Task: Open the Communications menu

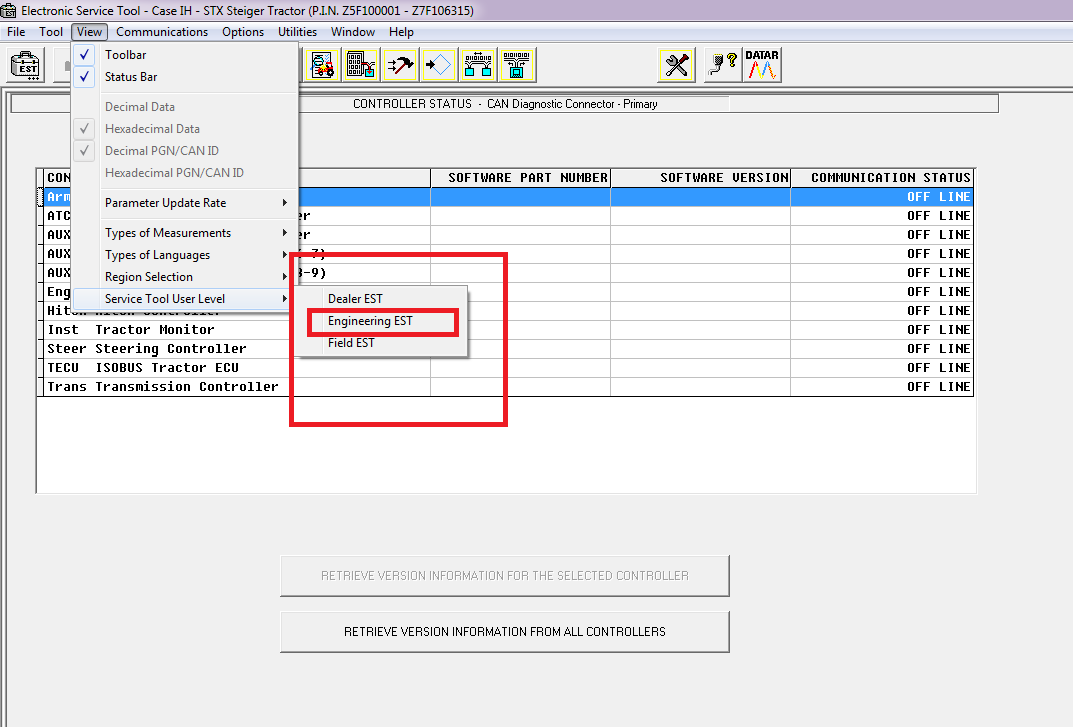Action: coord(161,31)
